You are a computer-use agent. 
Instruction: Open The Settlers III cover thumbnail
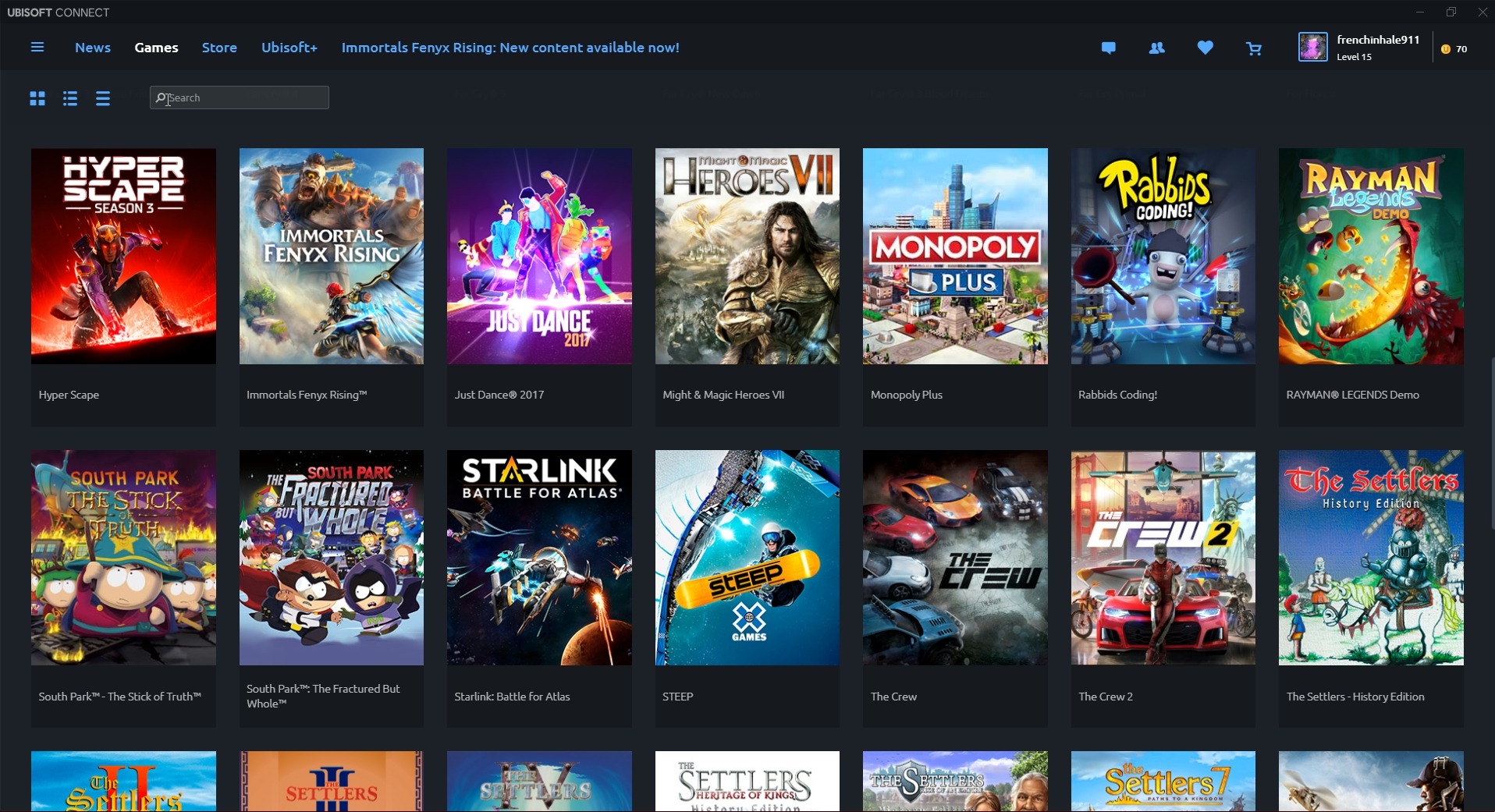click(332, 782)
